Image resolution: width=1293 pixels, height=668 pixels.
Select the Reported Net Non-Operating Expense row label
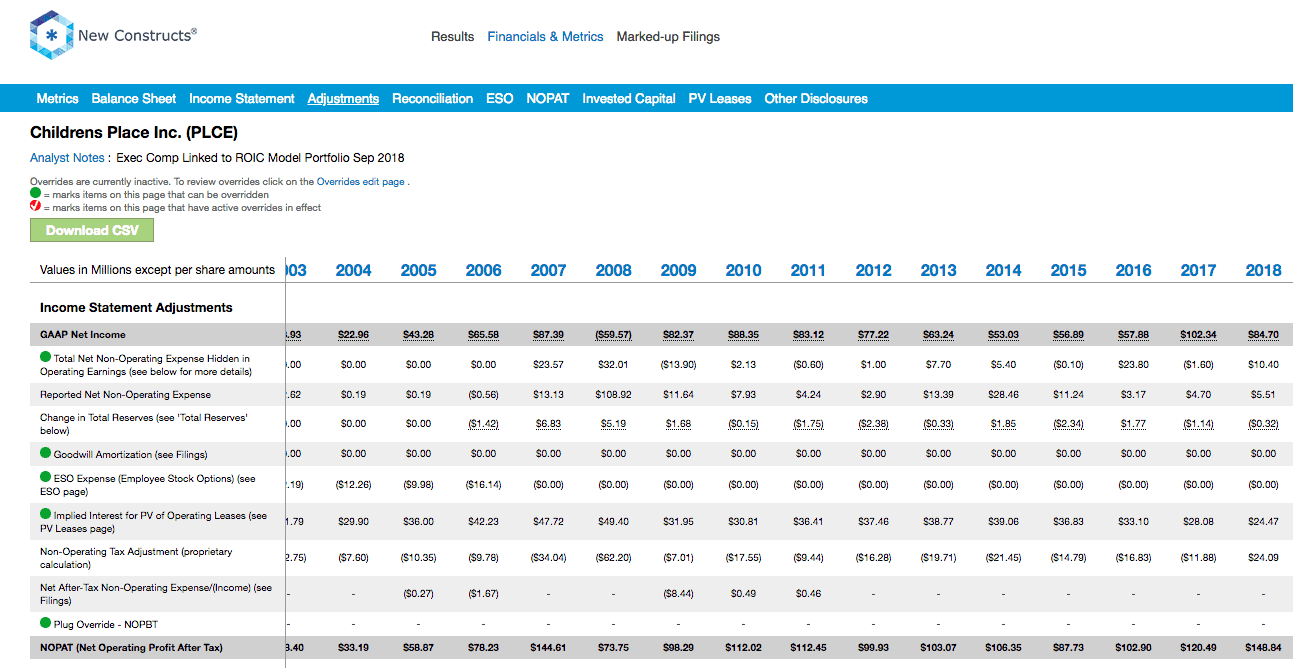pos(125,395)
